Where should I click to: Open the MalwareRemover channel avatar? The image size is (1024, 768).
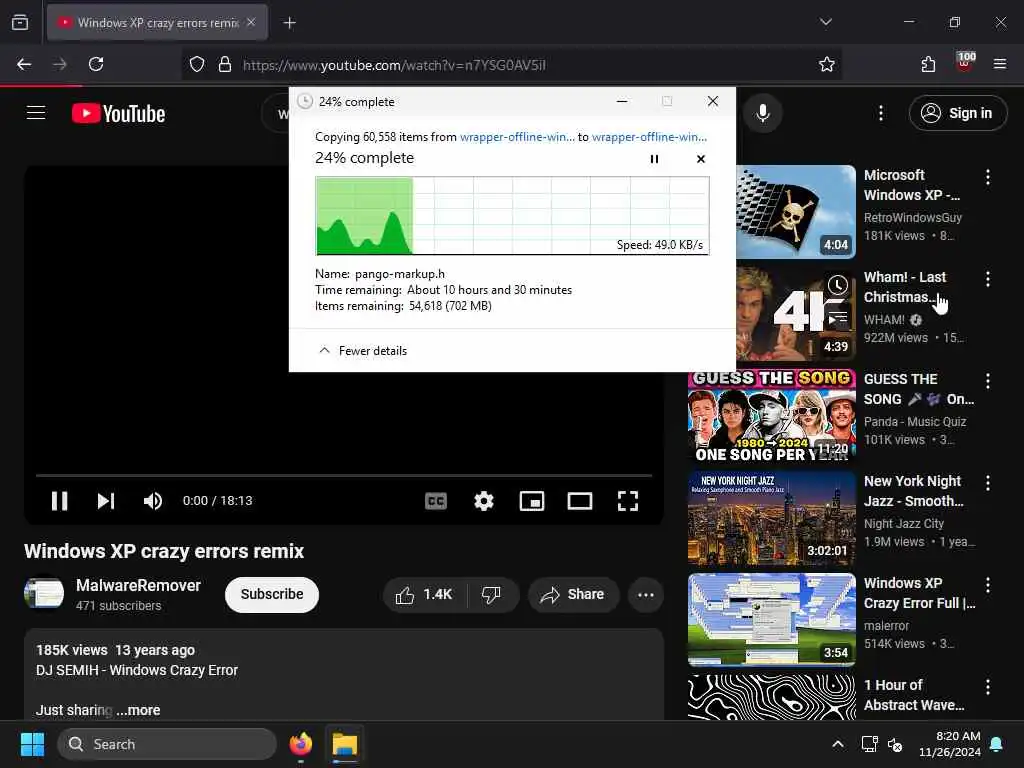tap(44, 593)
